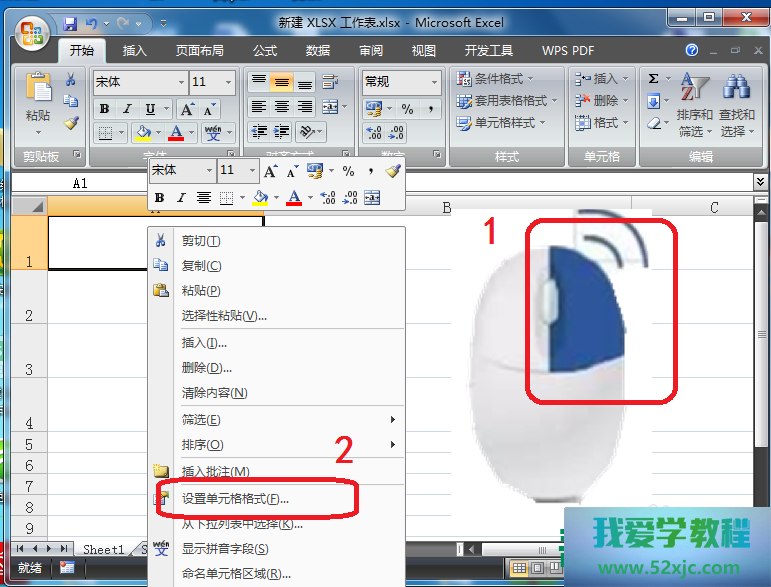
Task: Toggle Underline in the ribbon font group
Action: coord(151,109)
